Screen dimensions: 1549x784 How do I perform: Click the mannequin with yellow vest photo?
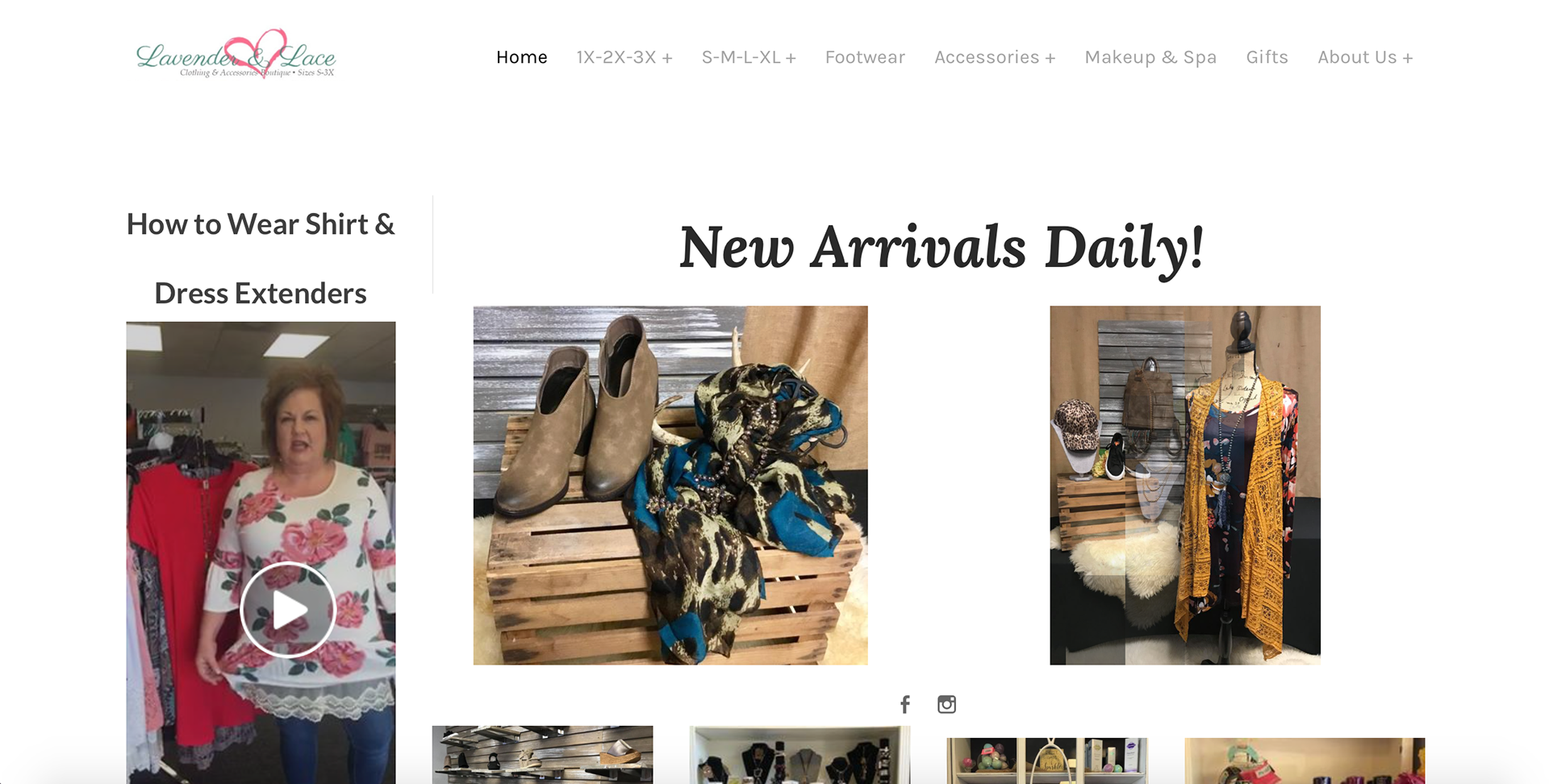(x=1185, y=485)
